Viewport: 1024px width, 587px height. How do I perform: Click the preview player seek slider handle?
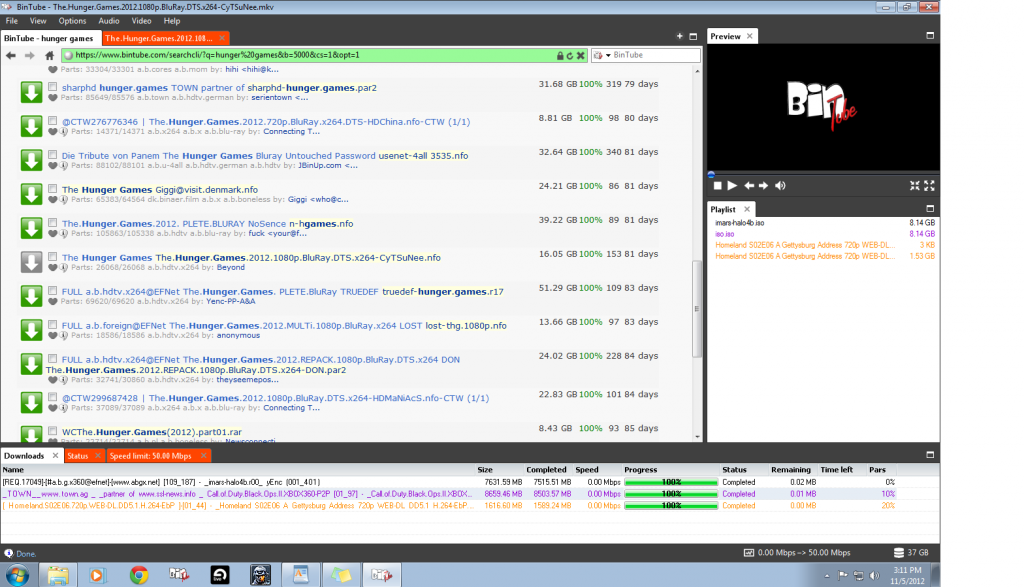pyautogui.click(x=710, y=173)
